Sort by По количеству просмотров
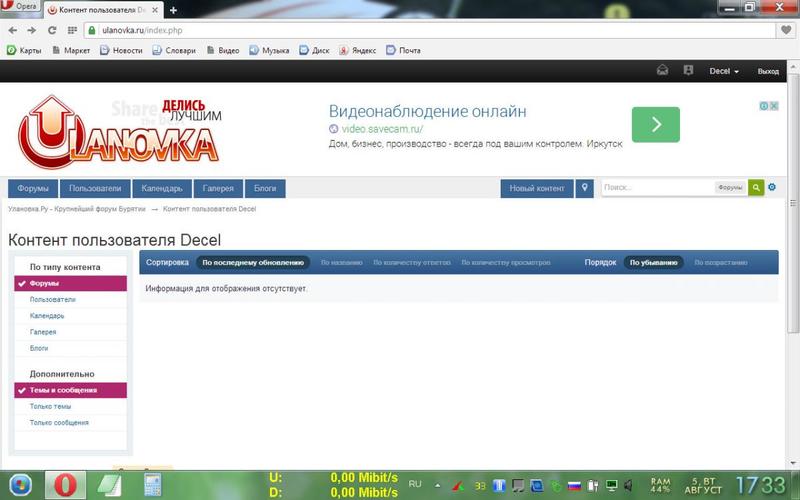 click(x=506, y=262)
